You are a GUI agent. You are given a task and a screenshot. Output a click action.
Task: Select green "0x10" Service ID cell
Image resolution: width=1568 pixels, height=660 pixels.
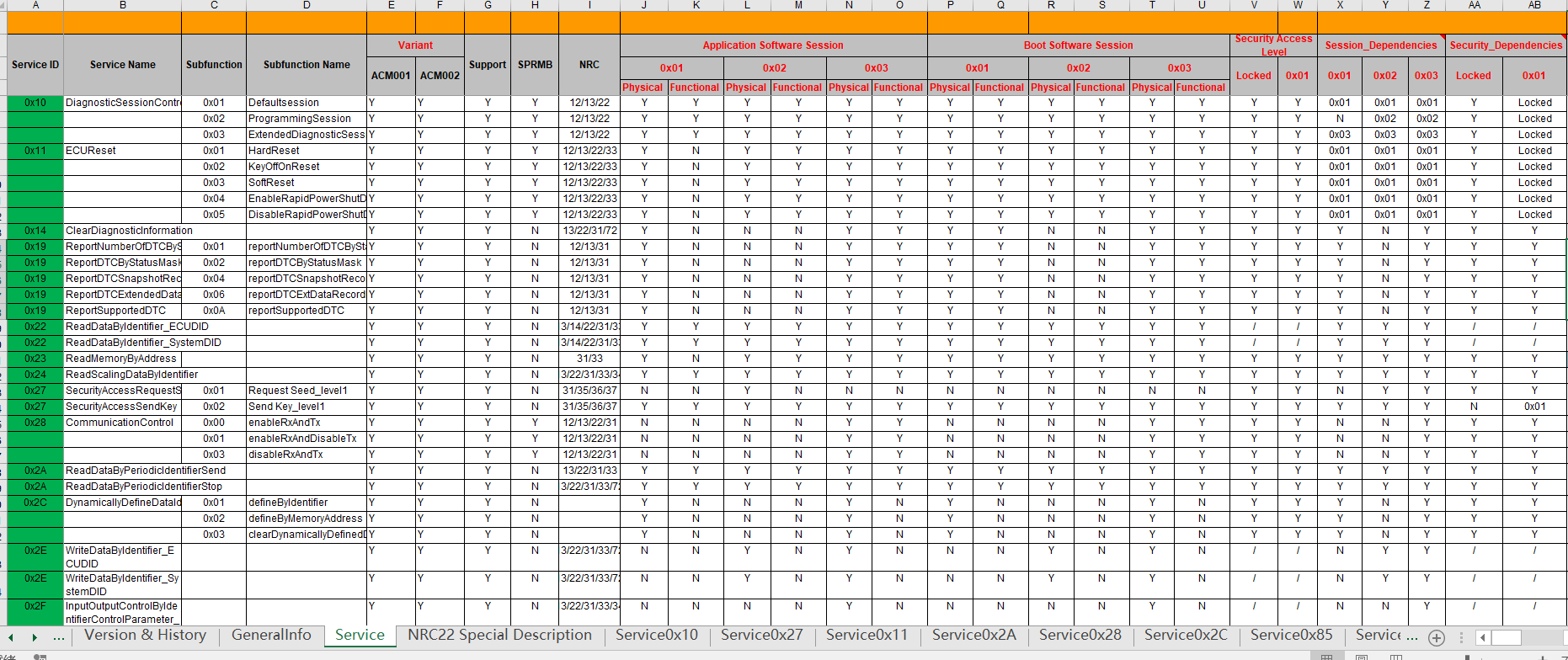click(x=35, y=103)
